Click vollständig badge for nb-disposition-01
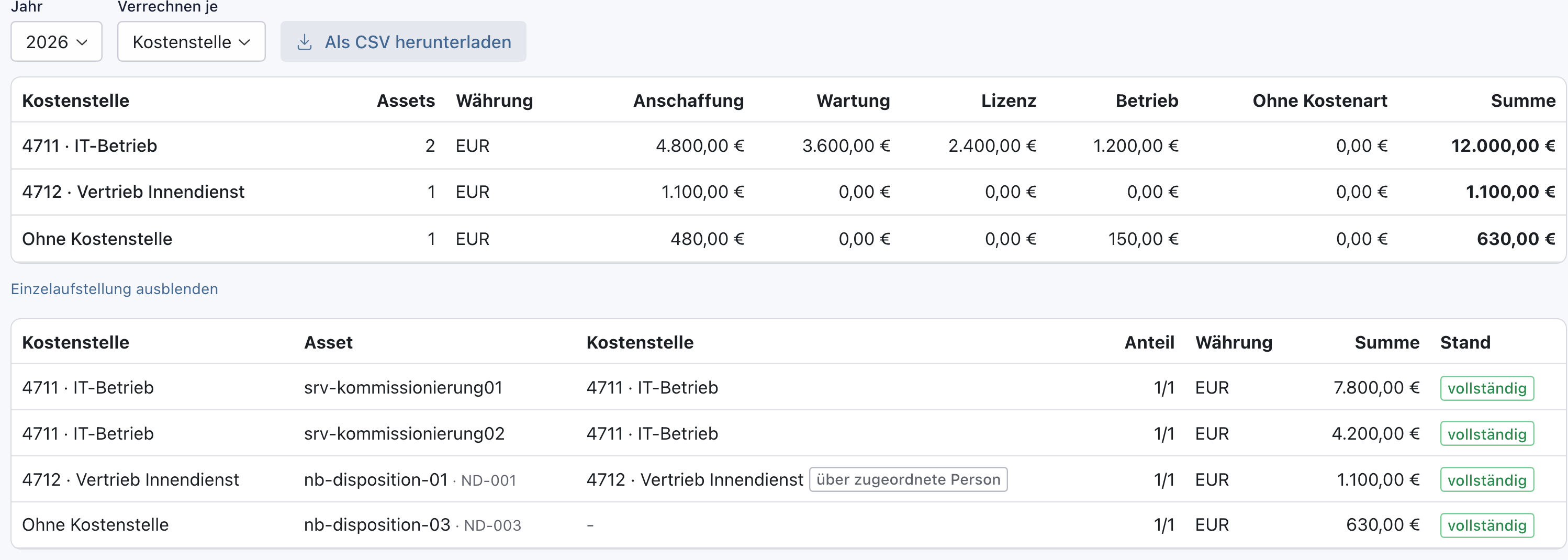This screenshot has width=1568, height=560. click(1486, 480)
